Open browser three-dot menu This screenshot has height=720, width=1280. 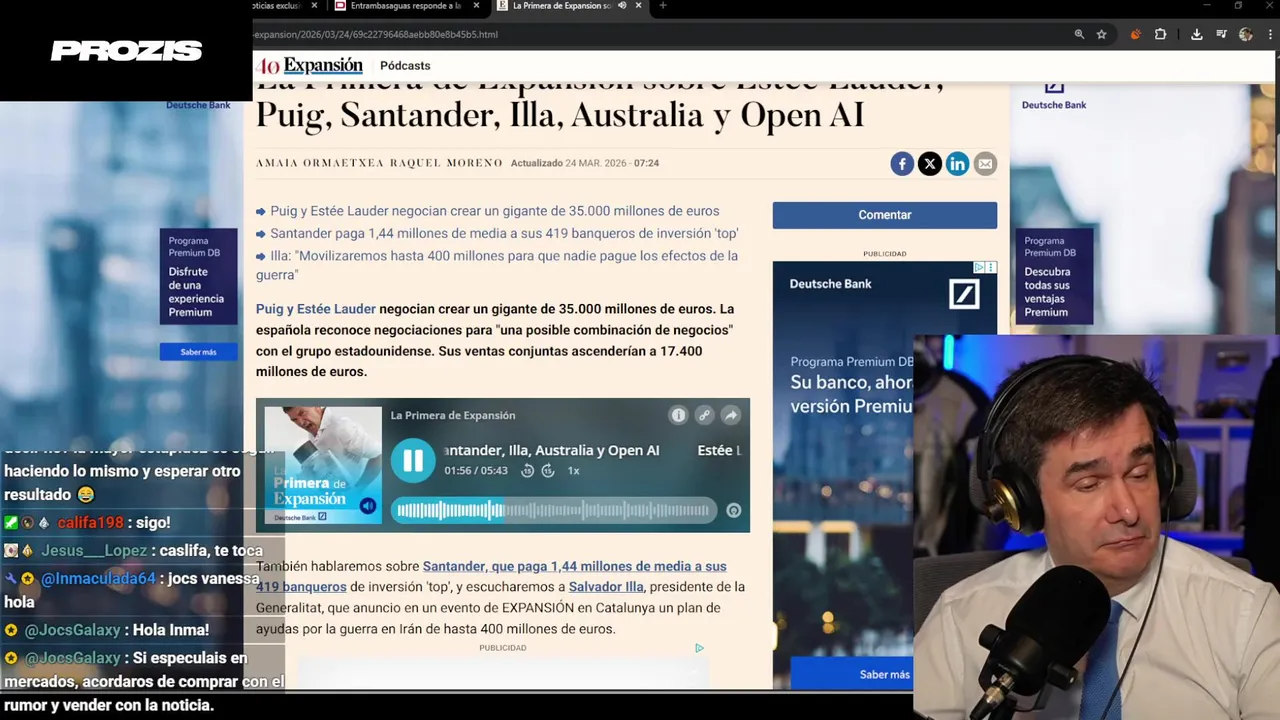(1268, 34)
